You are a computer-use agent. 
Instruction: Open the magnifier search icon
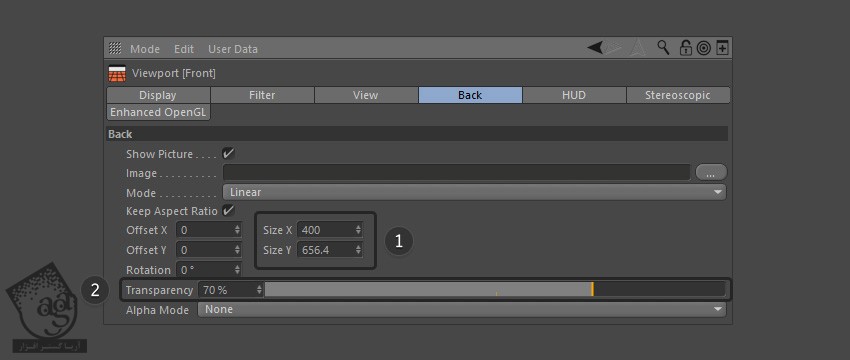coord(663,48)
